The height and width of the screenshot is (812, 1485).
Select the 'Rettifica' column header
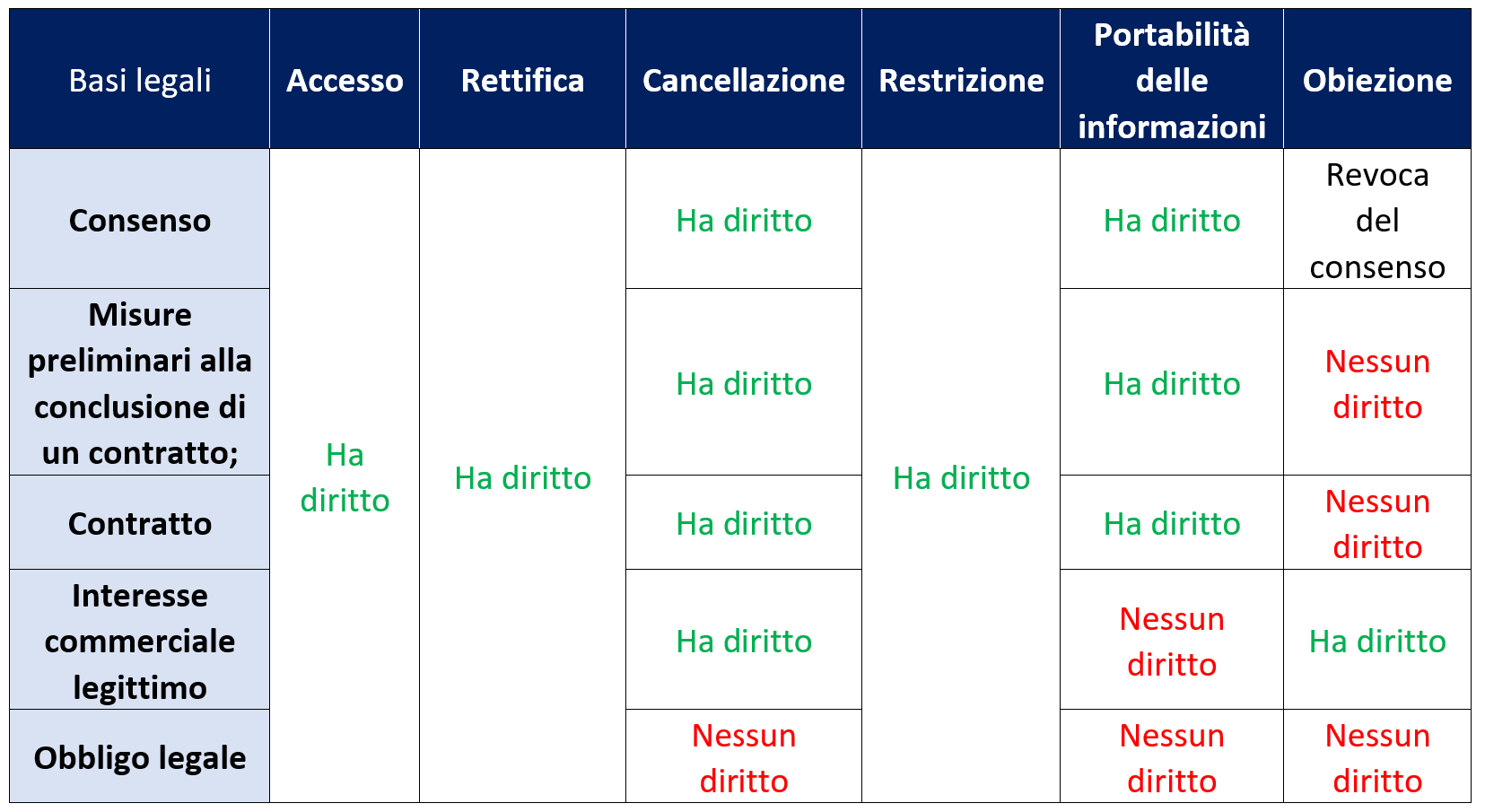pyautogui.click(x=522, y=79)
